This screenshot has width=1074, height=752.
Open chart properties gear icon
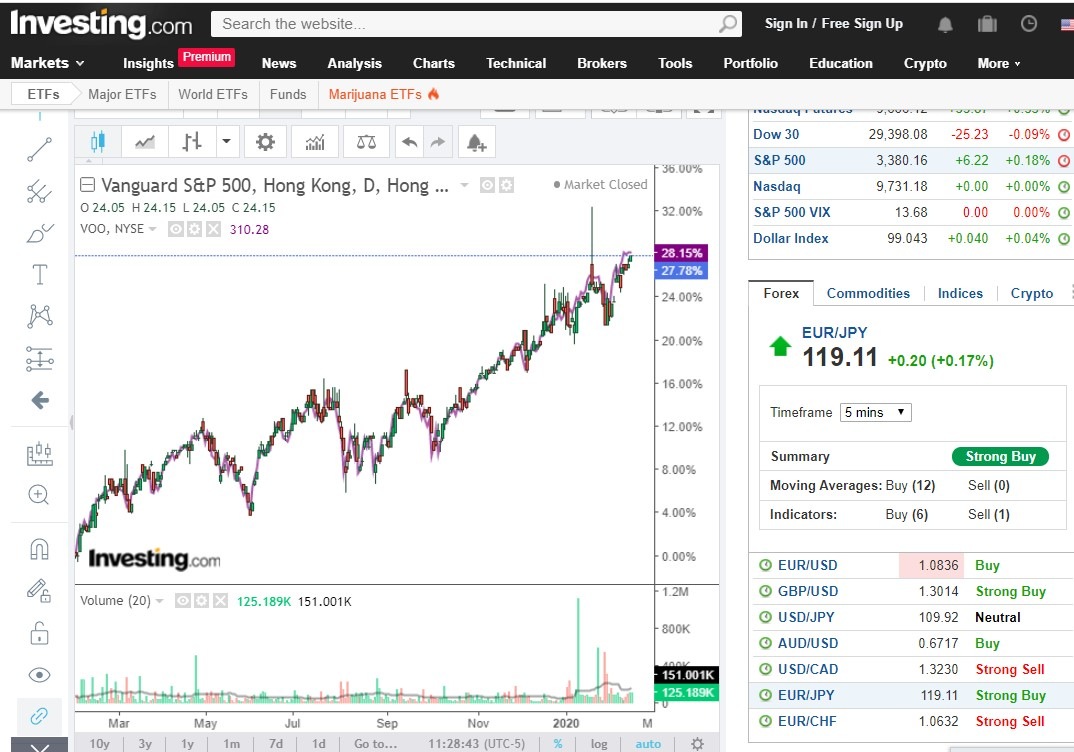(x=265, y=142)
